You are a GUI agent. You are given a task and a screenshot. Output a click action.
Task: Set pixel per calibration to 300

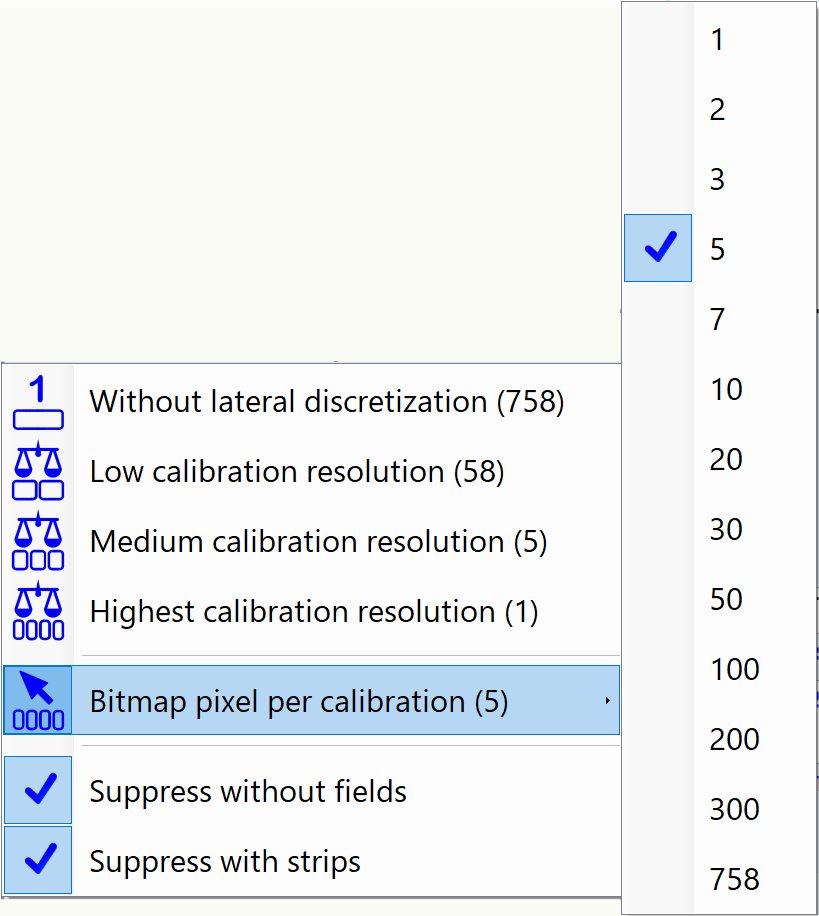click(x=735, y=809)
